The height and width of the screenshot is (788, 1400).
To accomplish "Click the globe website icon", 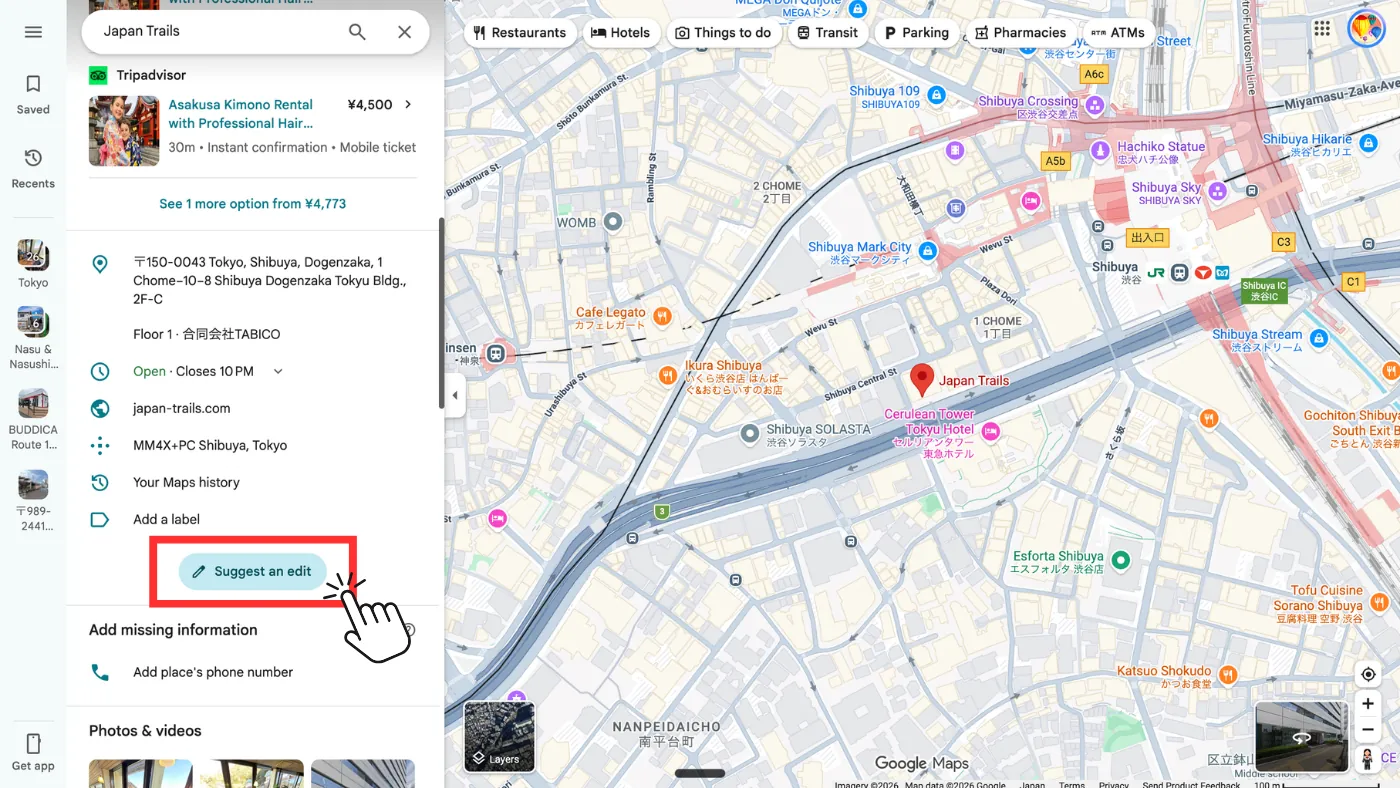I will tap(99, 408).
